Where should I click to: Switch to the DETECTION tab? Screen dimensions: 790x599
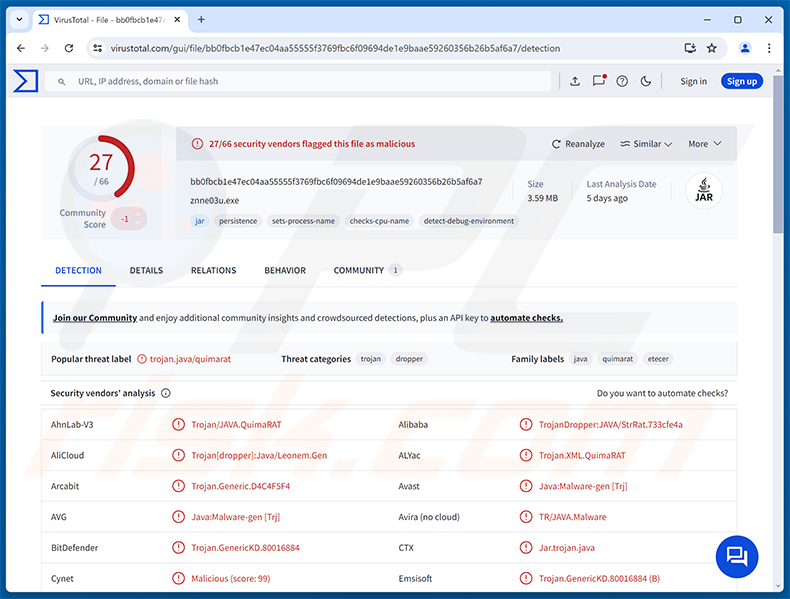pyautogui.click(x=78, y=271)
